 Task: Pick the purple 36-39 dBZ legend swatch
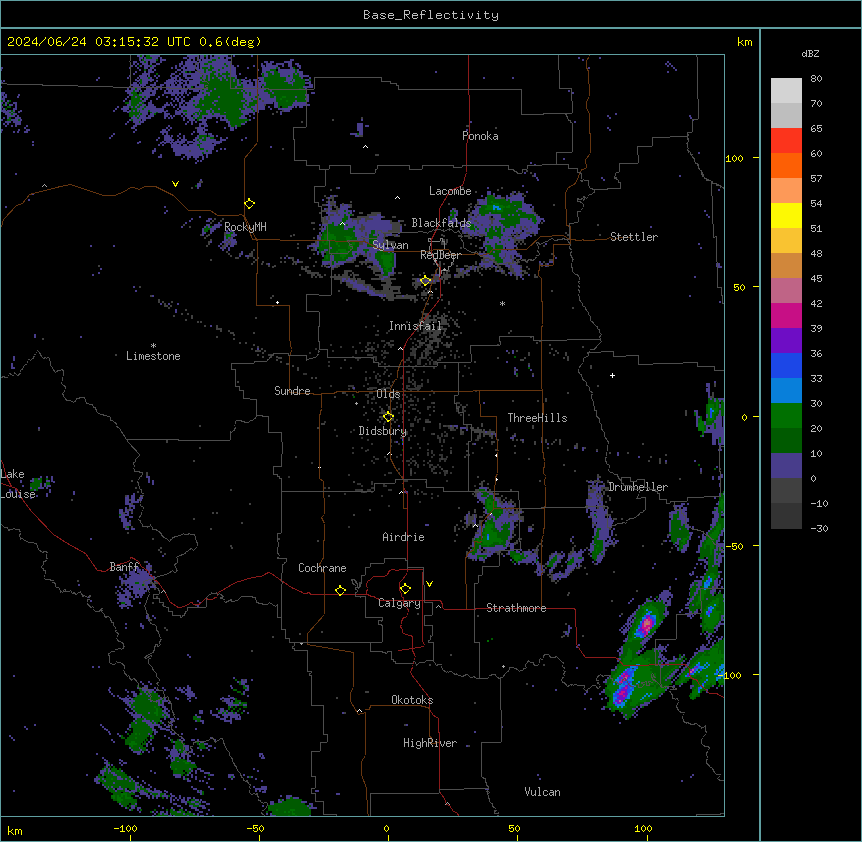pyautogui.click(x=786, y=341)
